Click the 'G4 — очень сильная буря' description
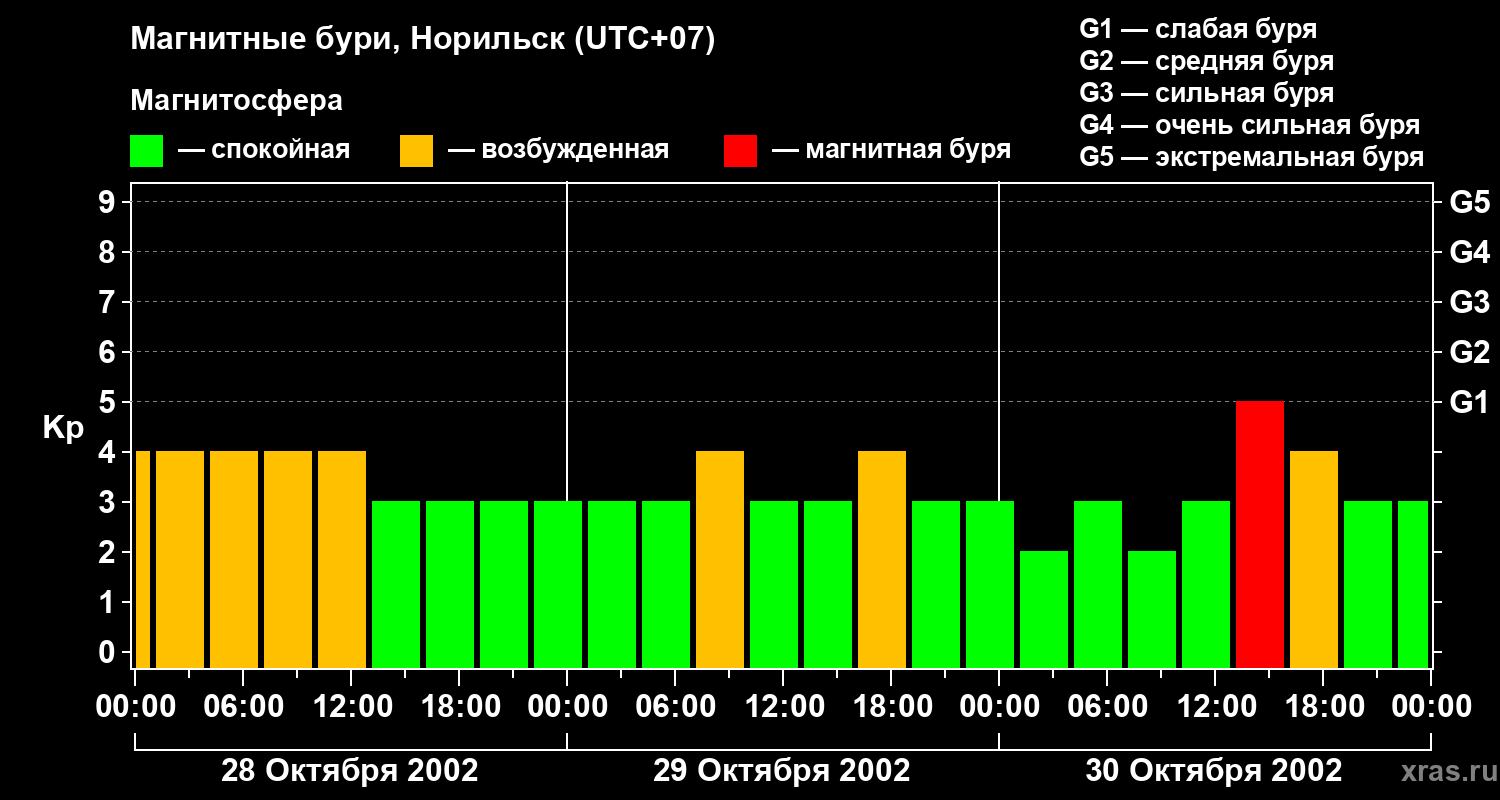 click(1249, 125)
